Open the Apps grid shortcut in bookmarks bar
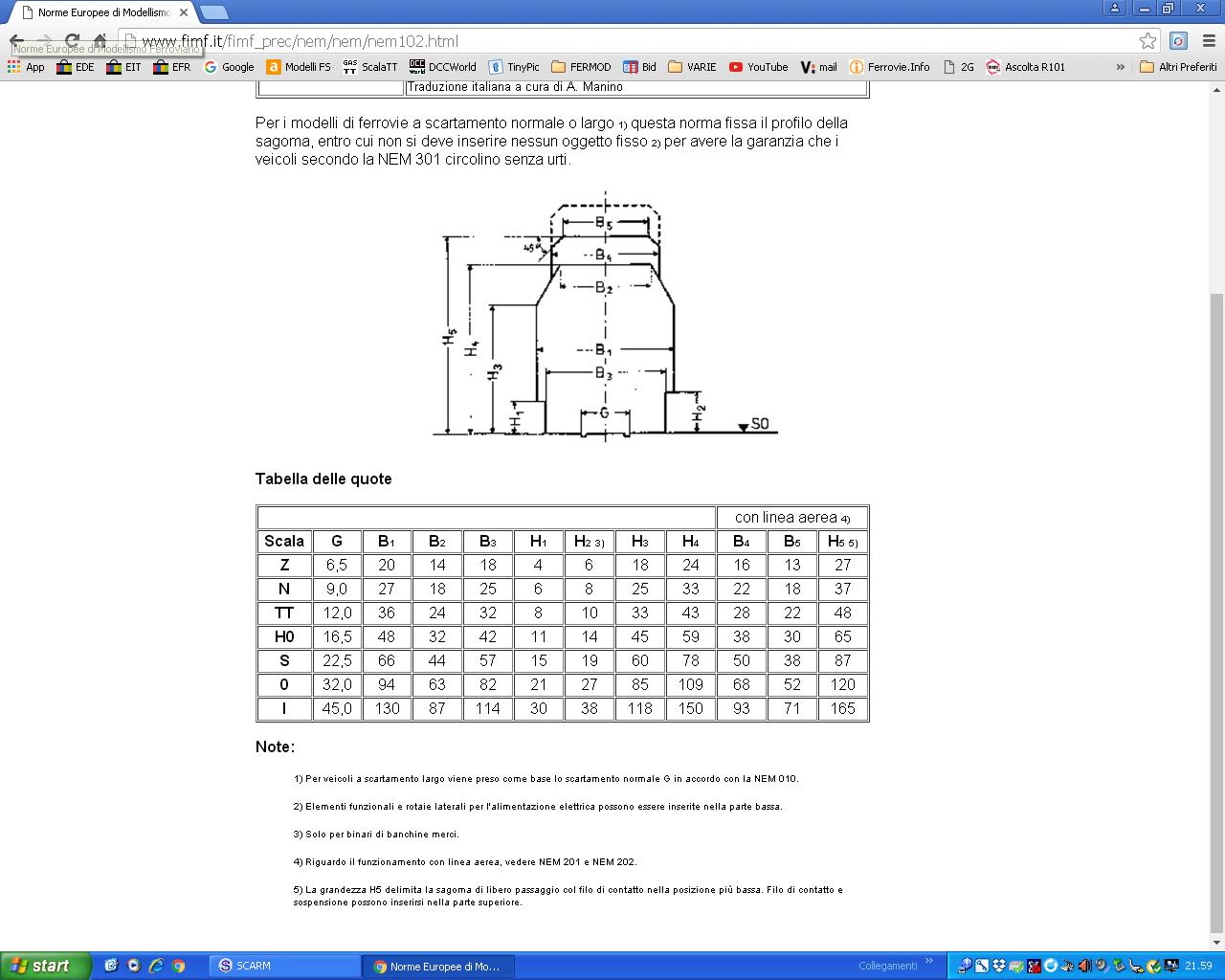 [x=26, y=67]
